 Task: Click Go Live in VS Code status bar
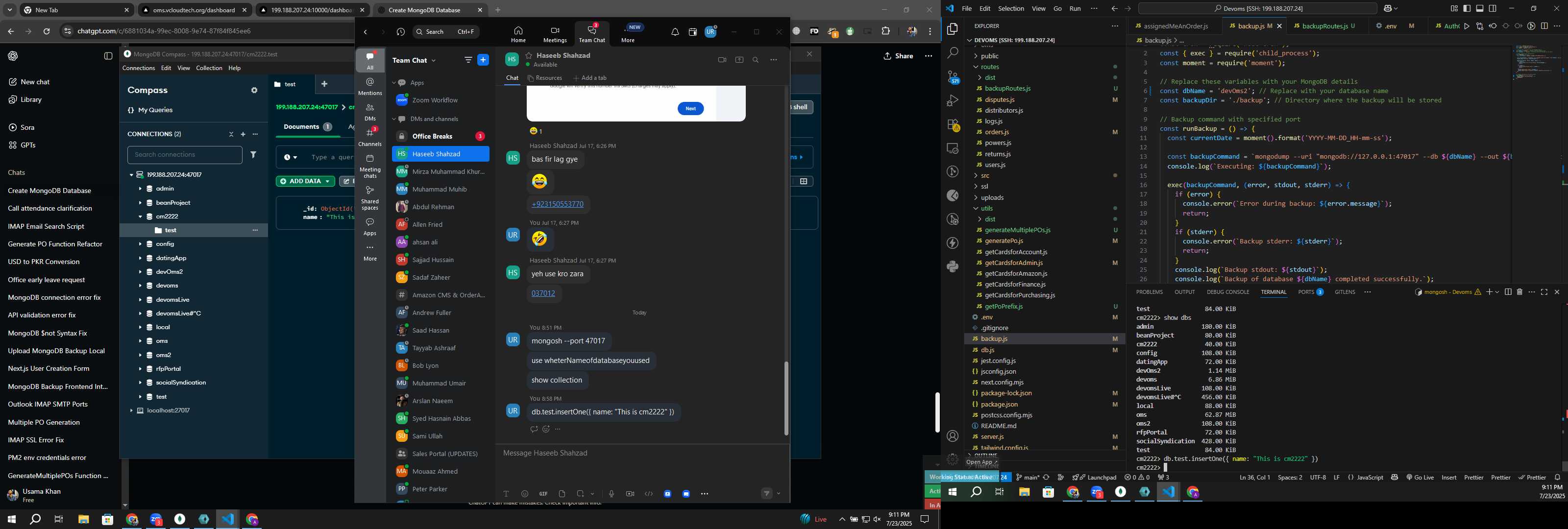pyautogui.click(x=1420, y=478)
